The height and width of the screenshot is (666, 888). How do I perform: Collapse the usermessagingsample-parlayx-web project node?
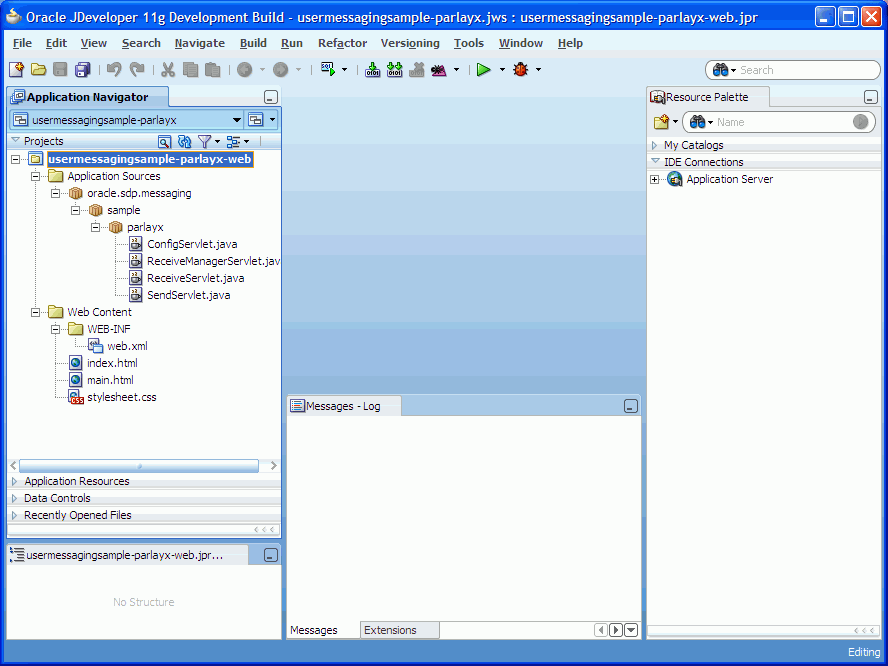point(16,159)
